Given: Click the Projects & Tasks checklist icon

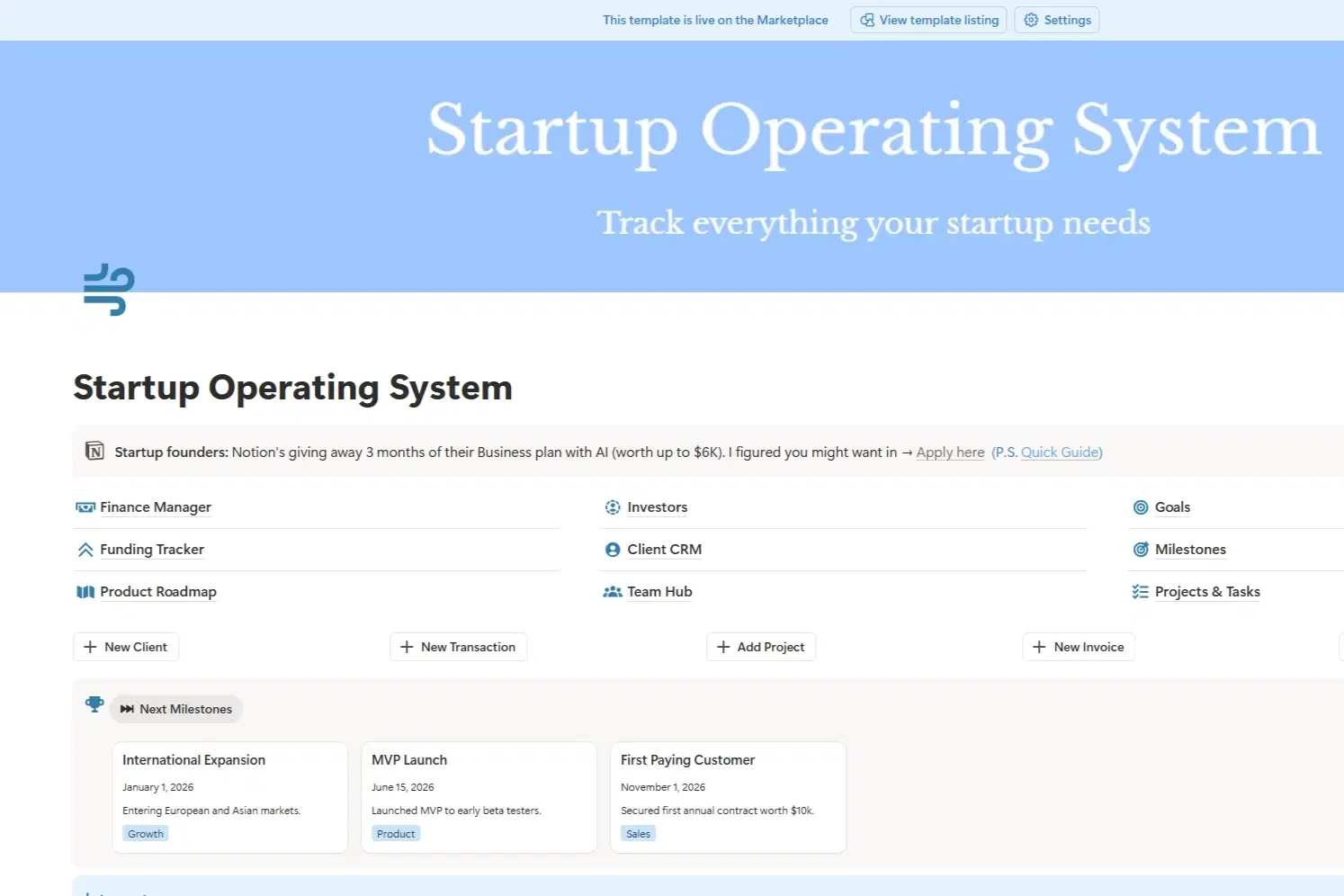Looking at the screenshot, I should click(1141, 592).
